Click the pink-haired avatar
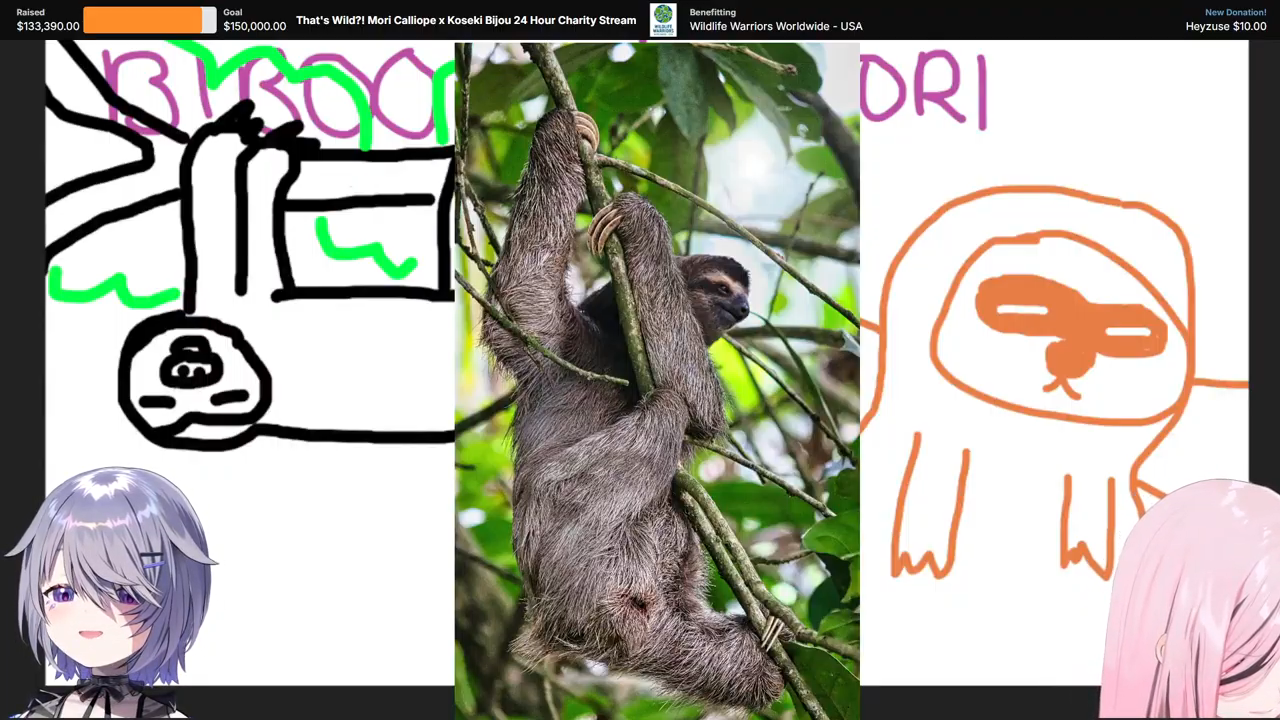Image resolution: width=1280 pixels, height=720 pixels. tap(1192, 600)
